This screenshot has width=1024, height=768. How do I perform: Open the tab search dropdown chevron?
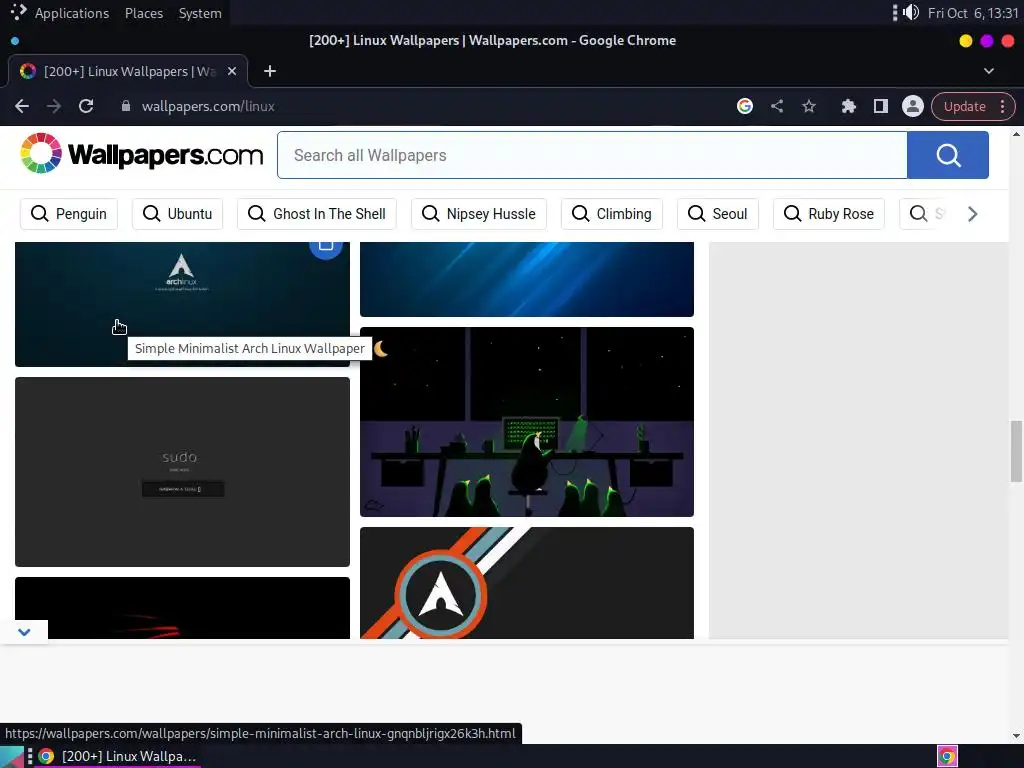tap(989, 71)
